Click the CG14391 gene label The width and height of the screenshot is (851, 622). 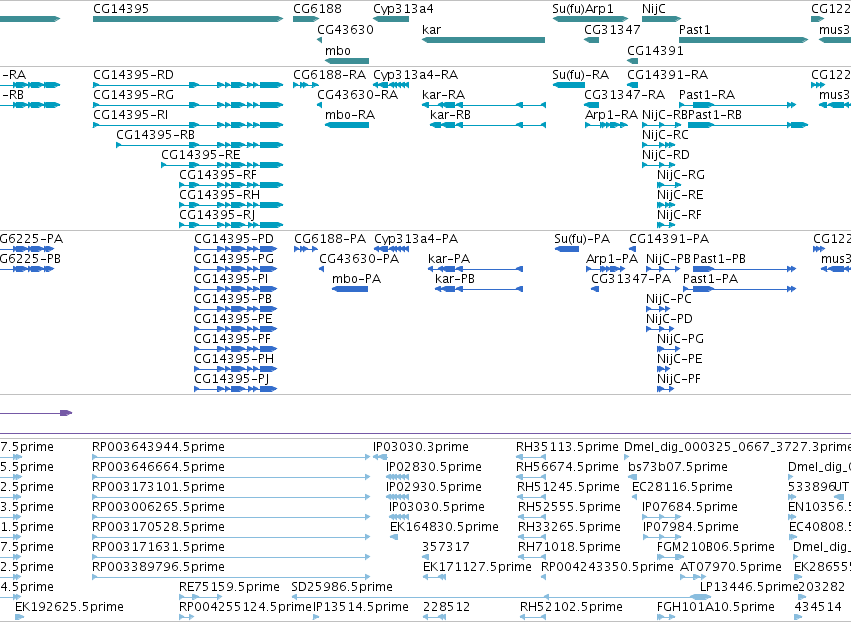[655, 50]
